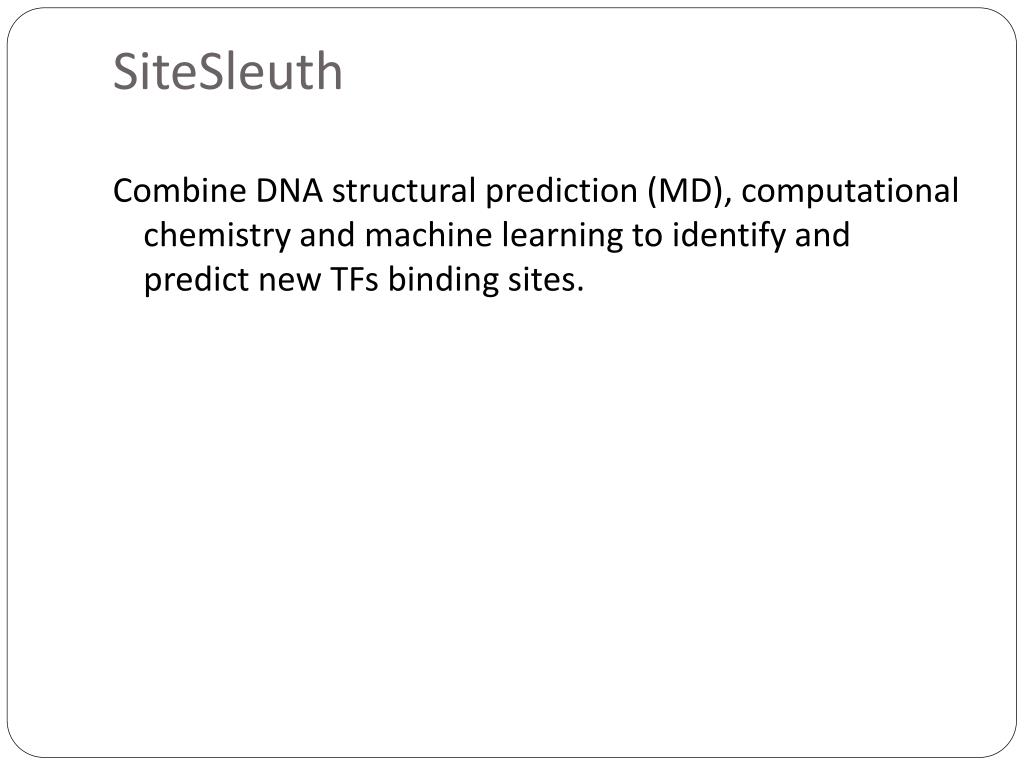Click the word to before identify

(x=648, y=236)
